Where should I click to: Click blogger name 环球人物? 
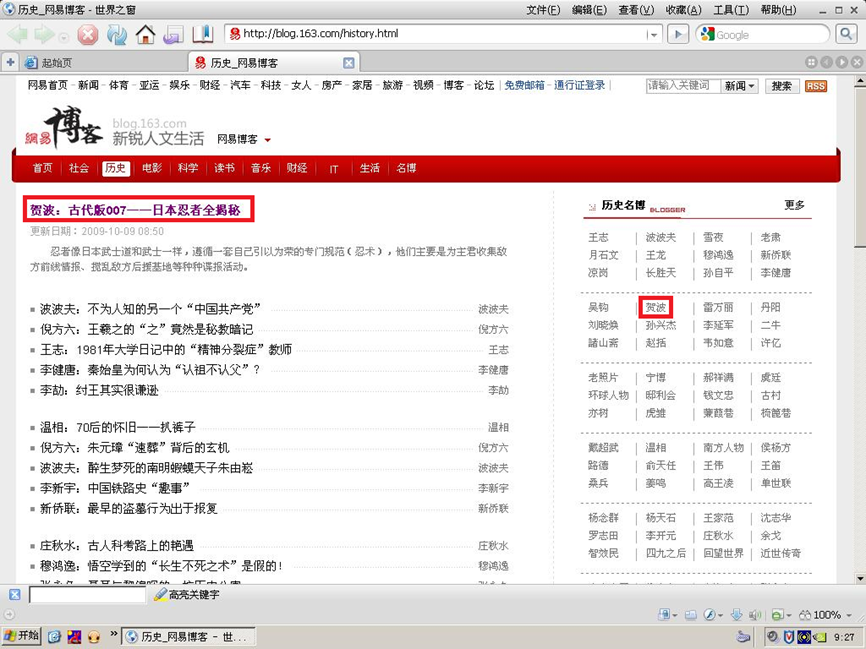608,395
